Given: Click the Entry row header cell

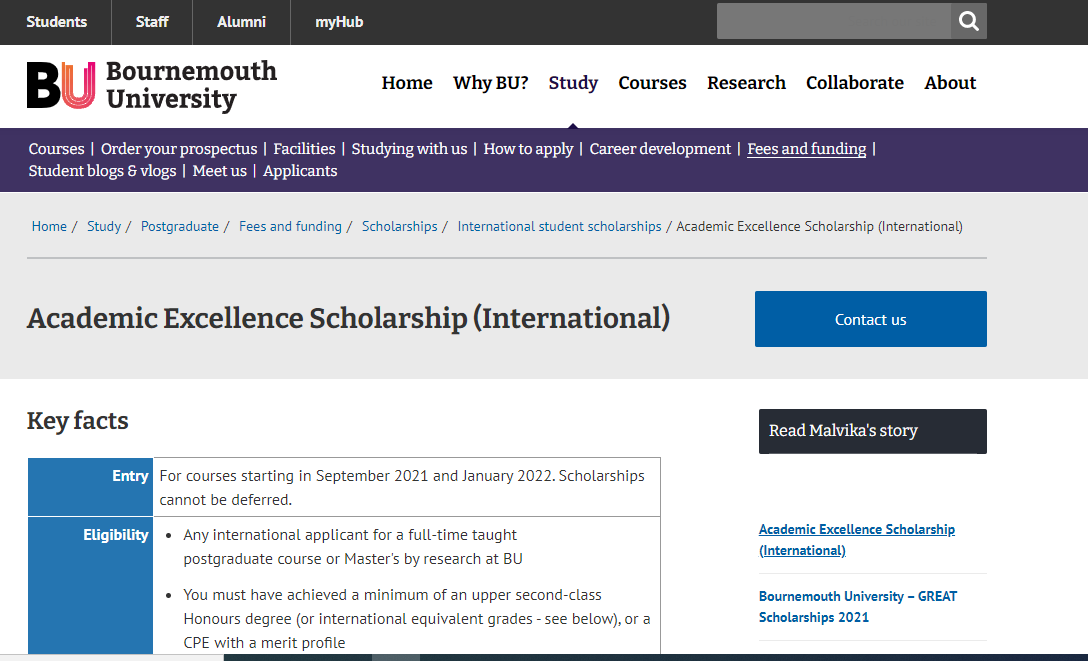Looking at the screenshot, I should point(90,487).
